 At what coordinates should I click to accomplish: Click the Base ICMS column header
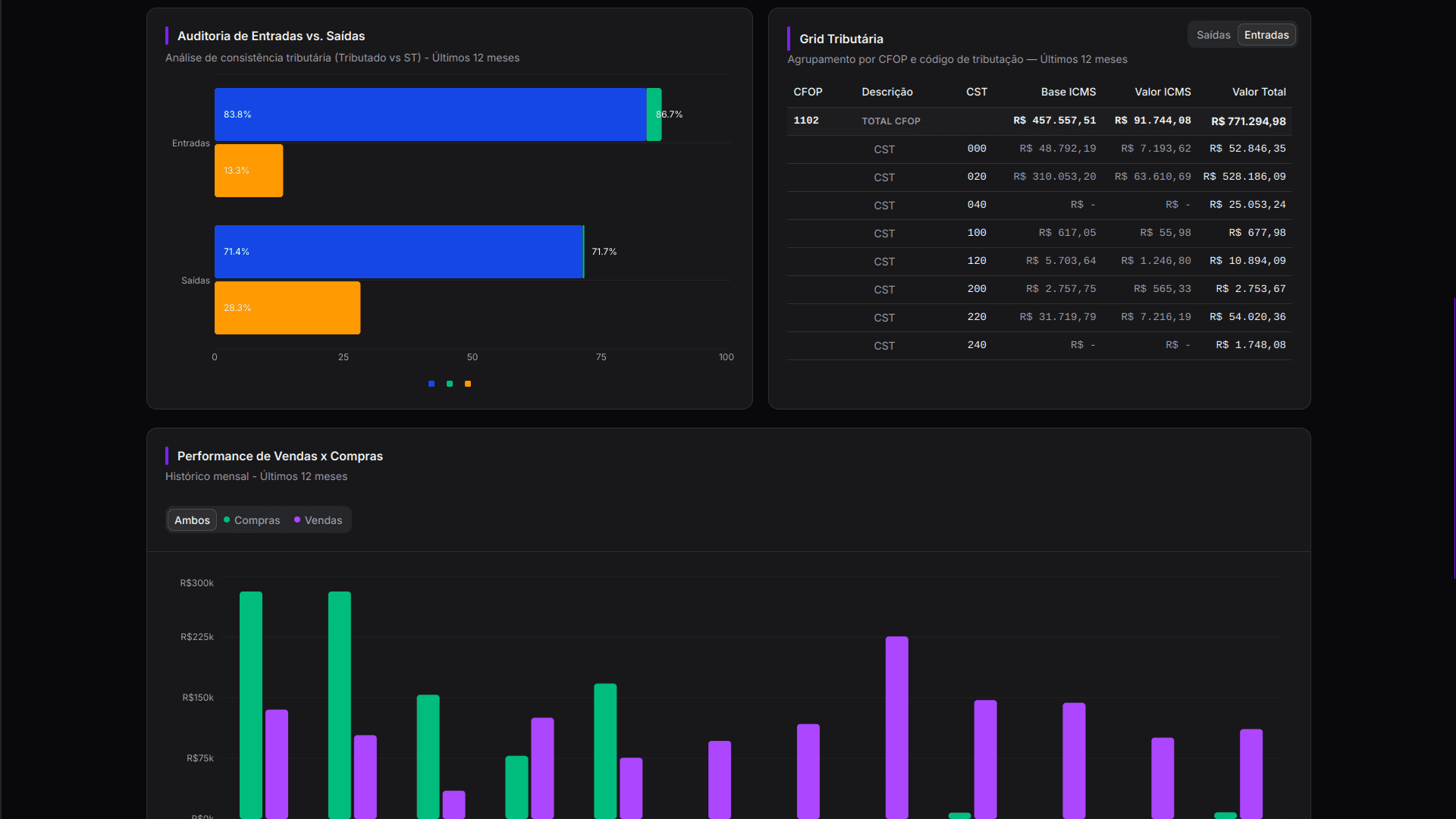coord(1068,92)
